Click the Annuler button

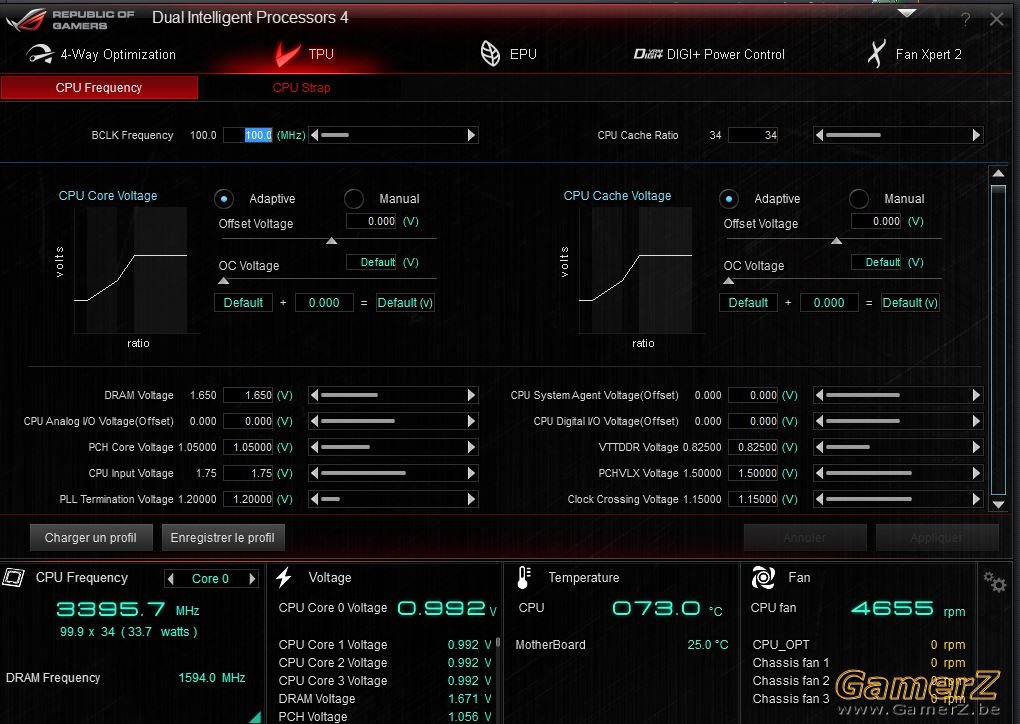click(x=805, y=538)
